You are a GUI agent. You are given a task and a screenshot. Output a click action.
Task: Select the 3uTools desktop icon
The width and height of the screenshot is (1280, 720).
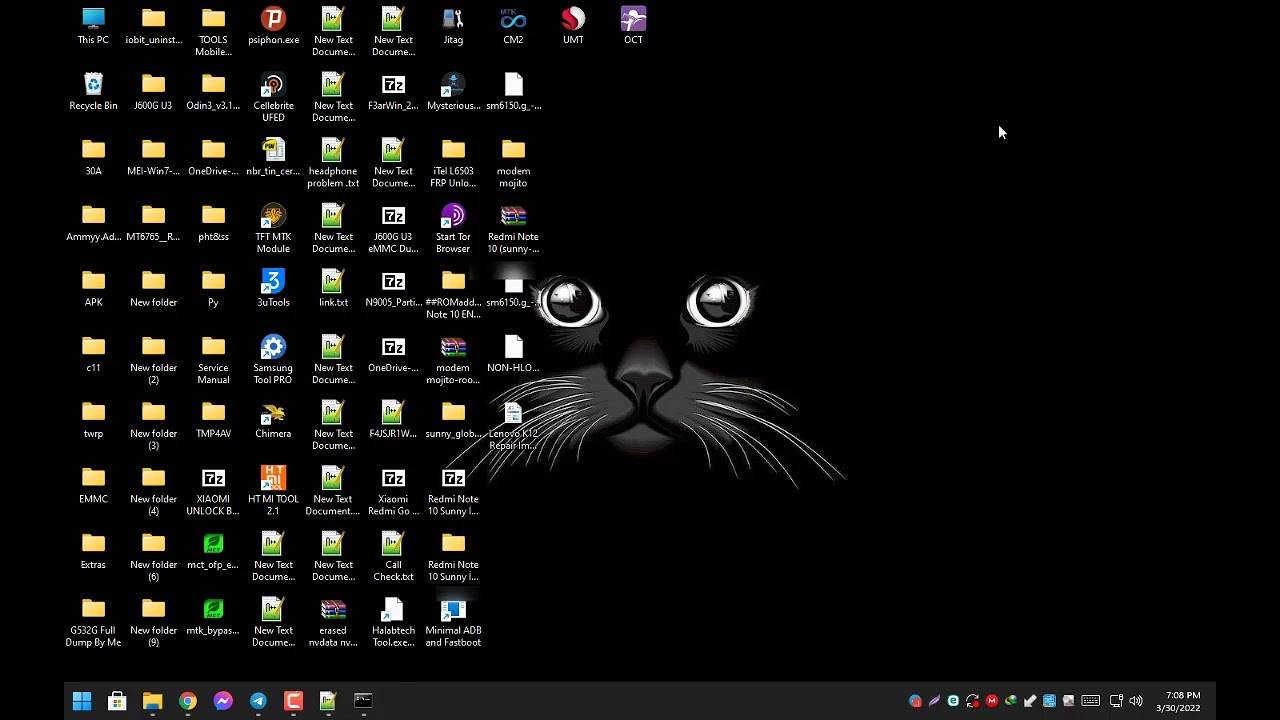pos(273,289)
